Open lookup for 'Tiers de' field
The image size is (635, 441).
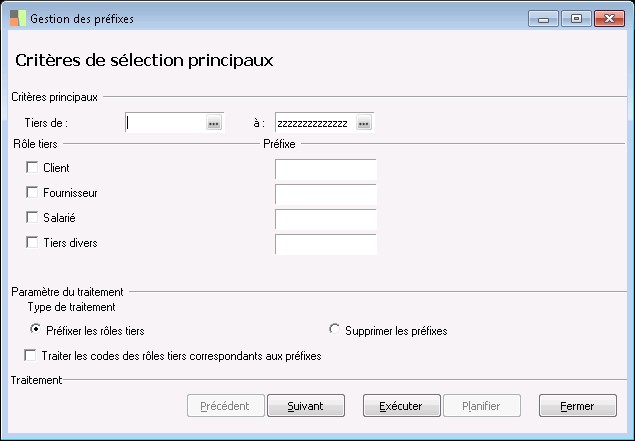point(213,123)
